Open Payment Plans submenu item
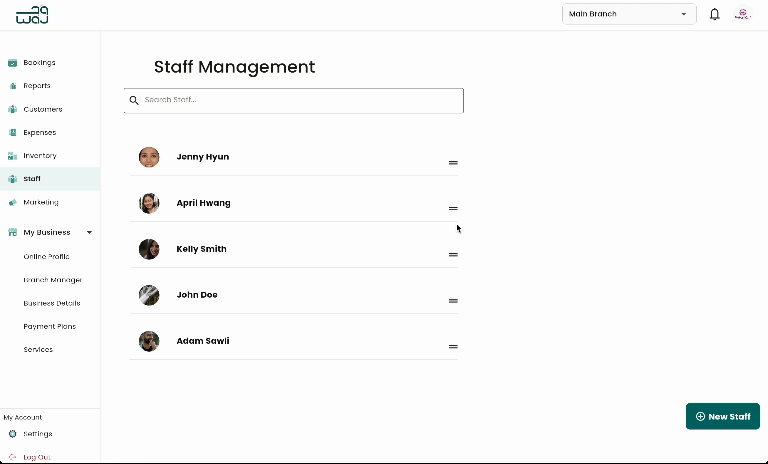The image size is (768, 464). tap(49, 326)
